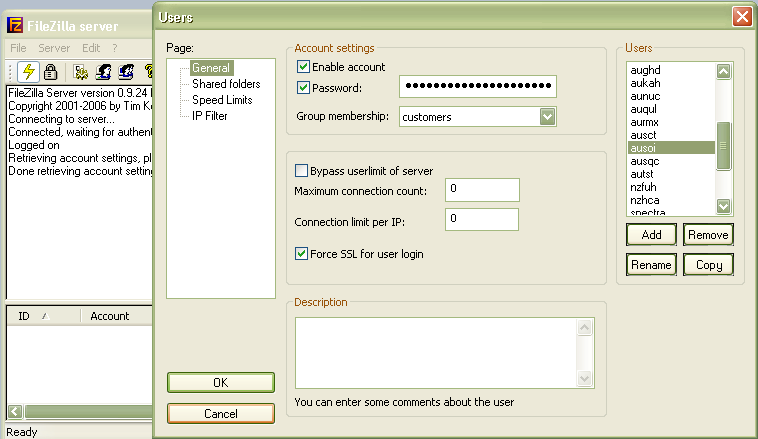Click the padlock lock-server toolbar icon
The height and width of the screenshot is (439, 758).
pyautogui.click(x=50, y=72)
